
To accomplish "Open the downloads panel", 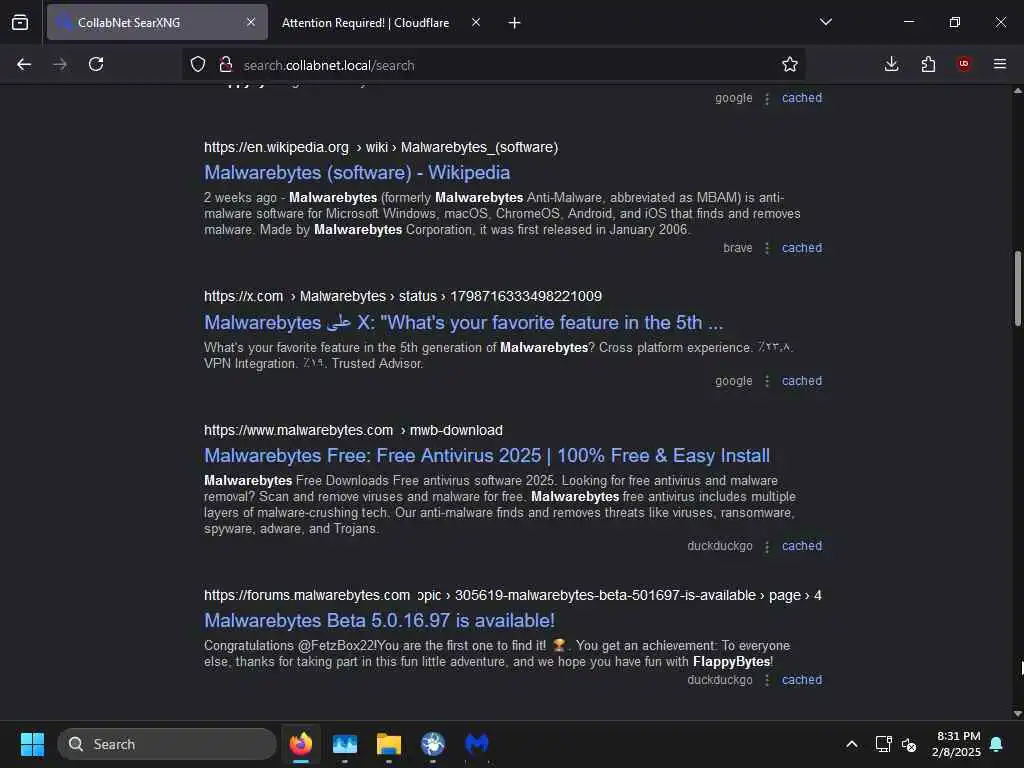I will (x=891, y=64).
